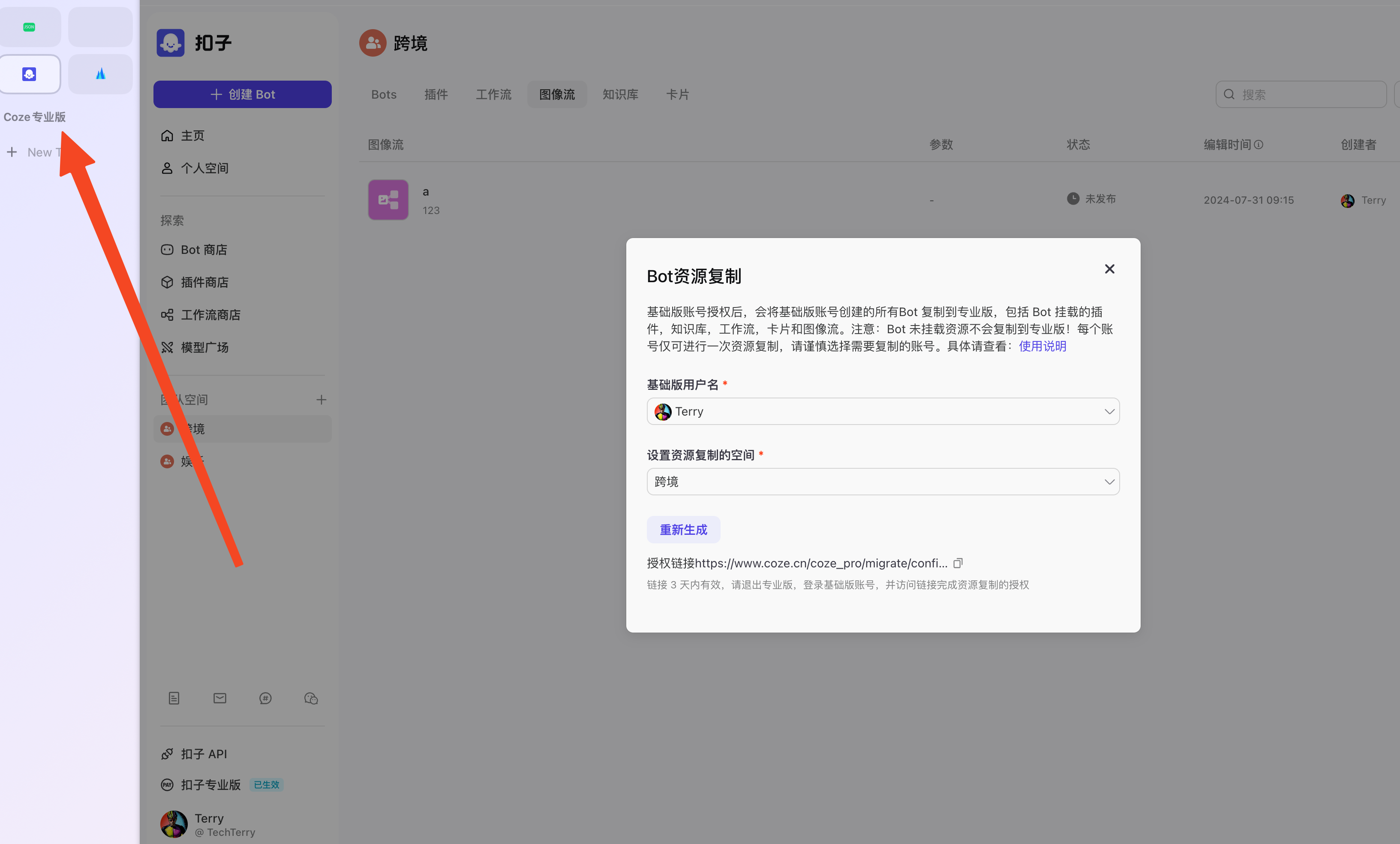Open the 设置资源复制的空间 dropdown showing 跨境

point(883,482)
